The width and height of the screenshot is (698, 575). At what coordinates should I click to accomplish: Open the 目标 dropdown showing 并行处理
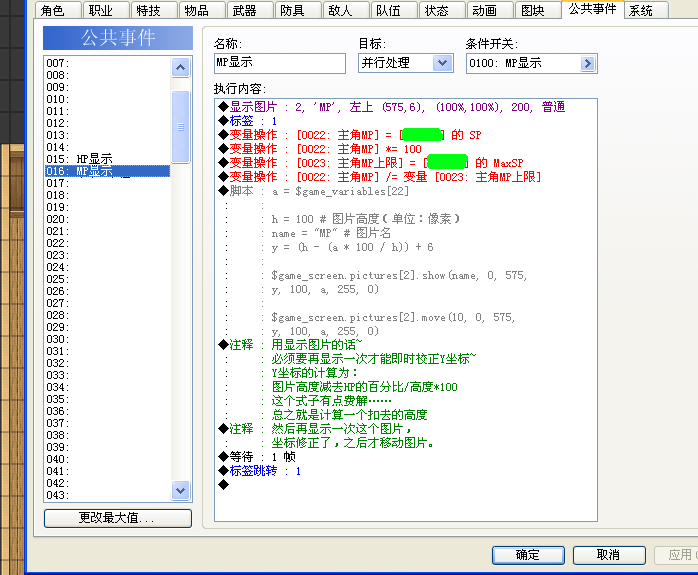pos(406,63)
